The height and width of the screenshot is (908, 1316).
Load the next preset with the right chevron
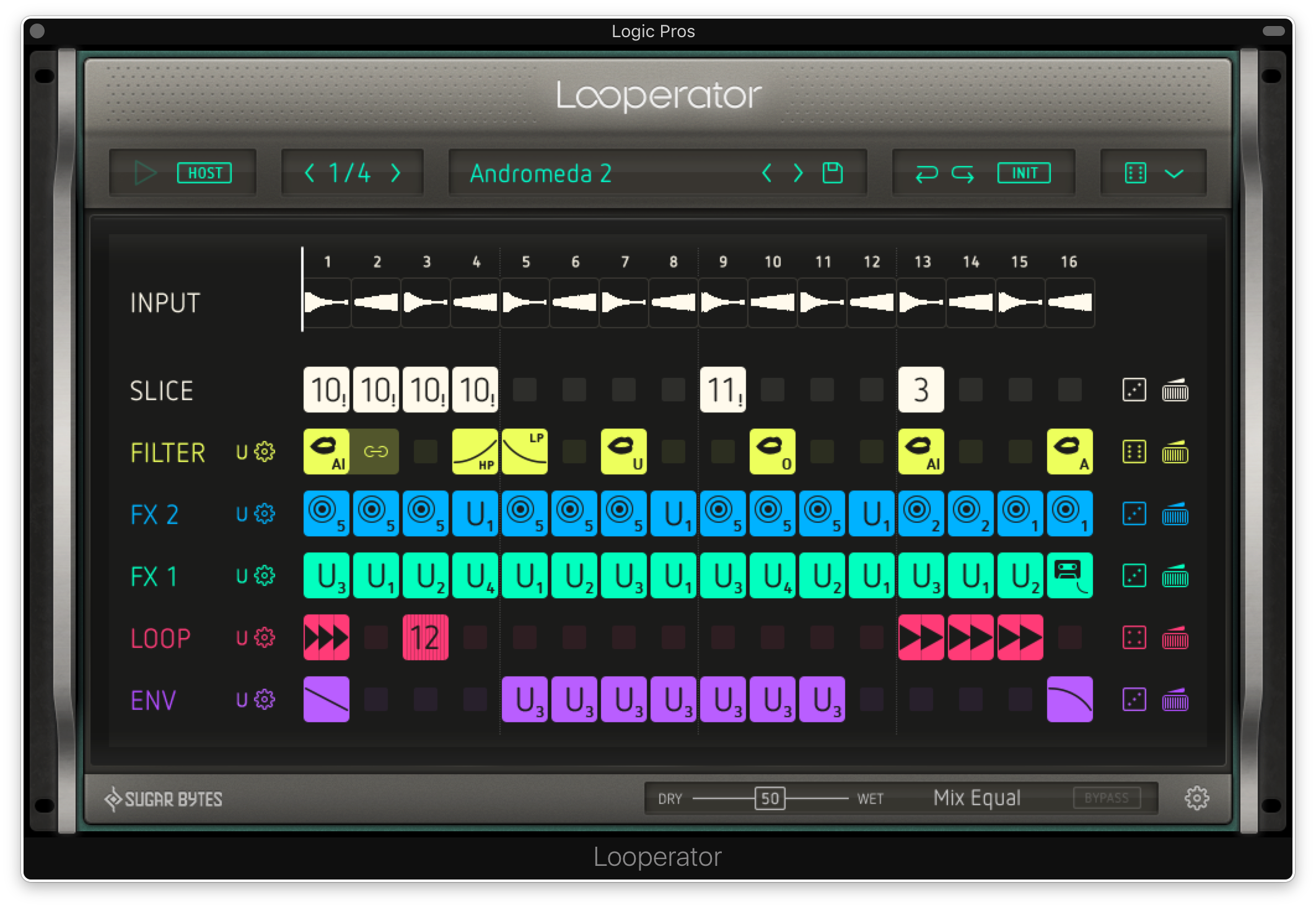click(798, 173)
